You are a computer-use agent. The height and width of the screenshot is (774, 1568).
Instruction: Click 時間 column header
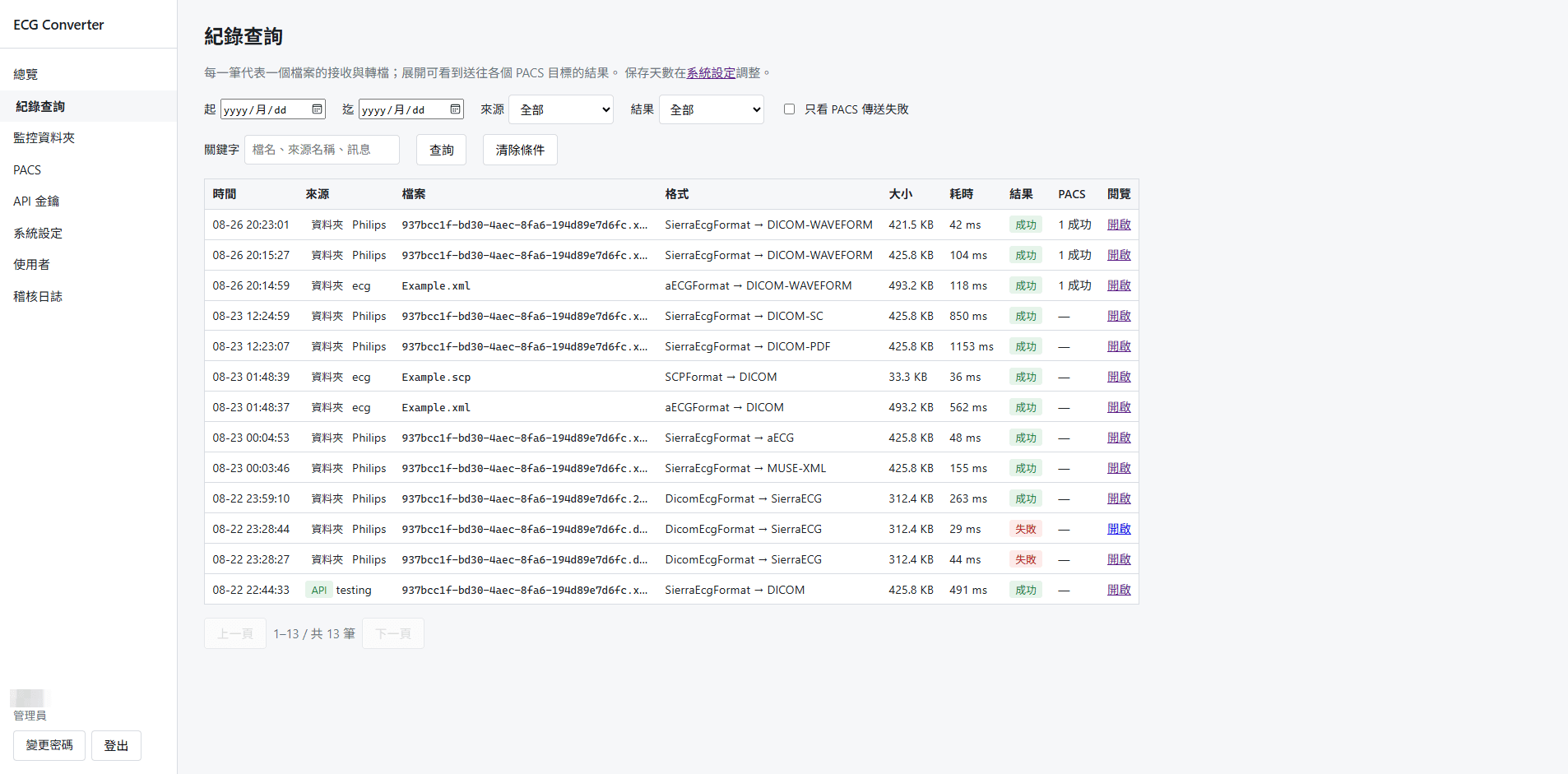[224, 194]
